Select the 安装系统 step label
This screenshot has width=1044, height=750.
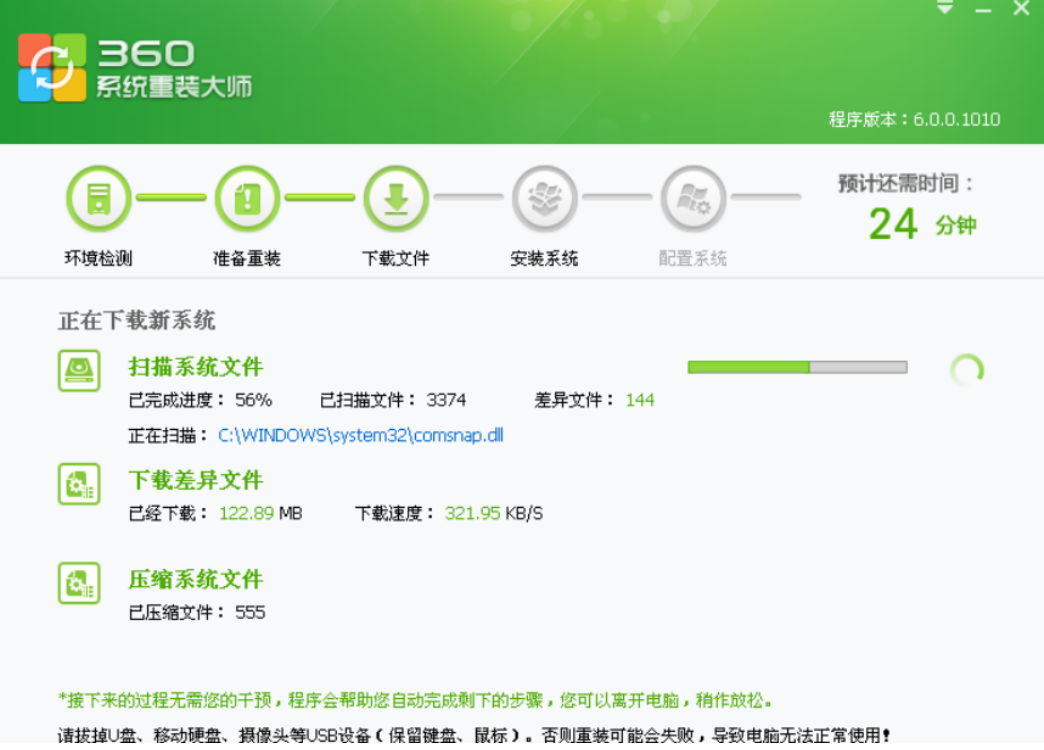pyautogui.click(x=544, y=259)
